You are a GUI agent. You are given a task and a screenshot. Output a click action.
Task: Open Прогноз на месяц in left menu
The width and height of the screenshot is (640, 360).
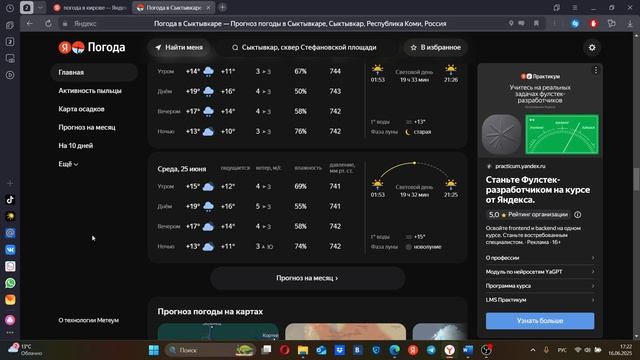click(87, 127)
